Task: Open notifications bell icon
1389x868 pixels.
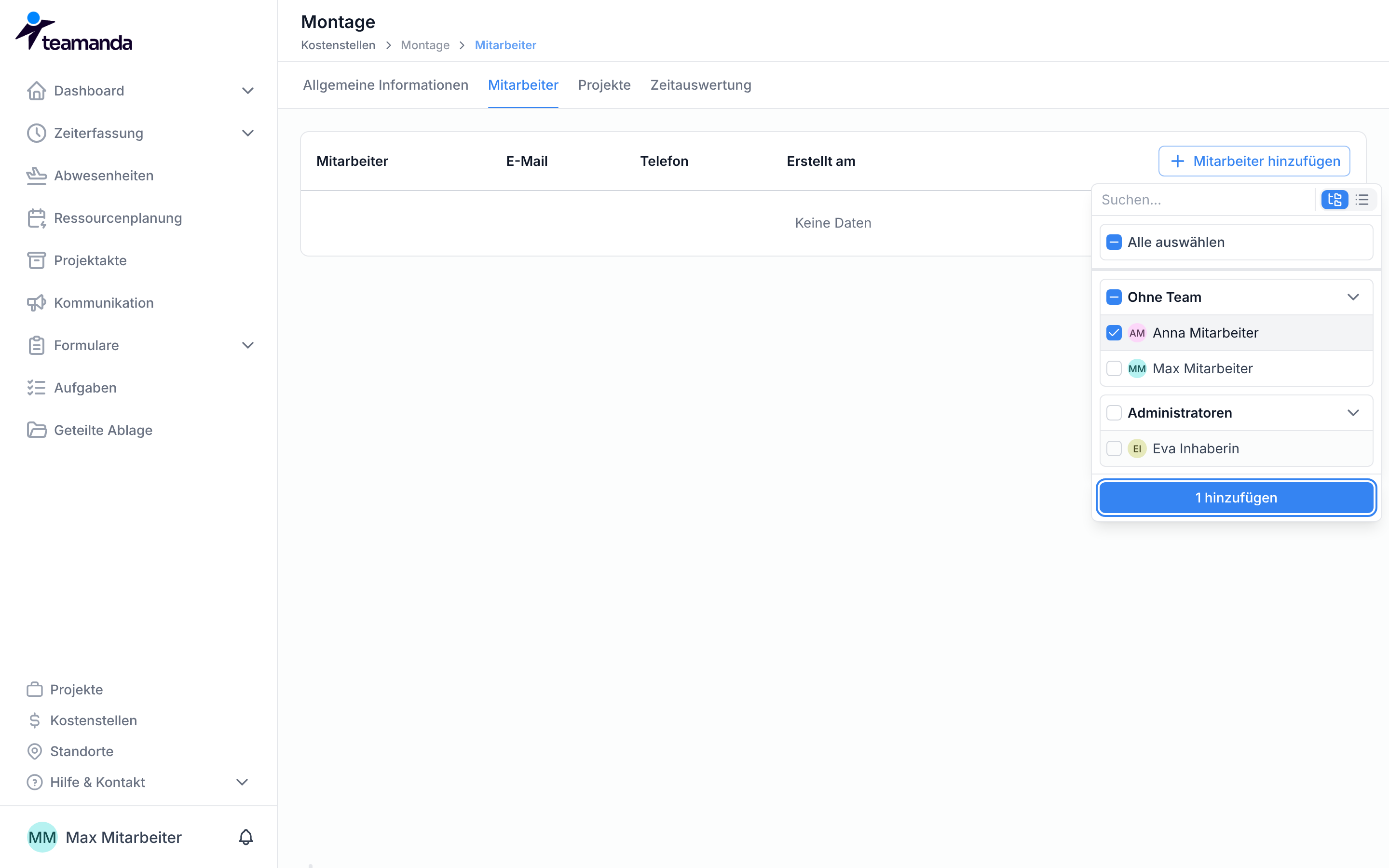Action: 245,837
